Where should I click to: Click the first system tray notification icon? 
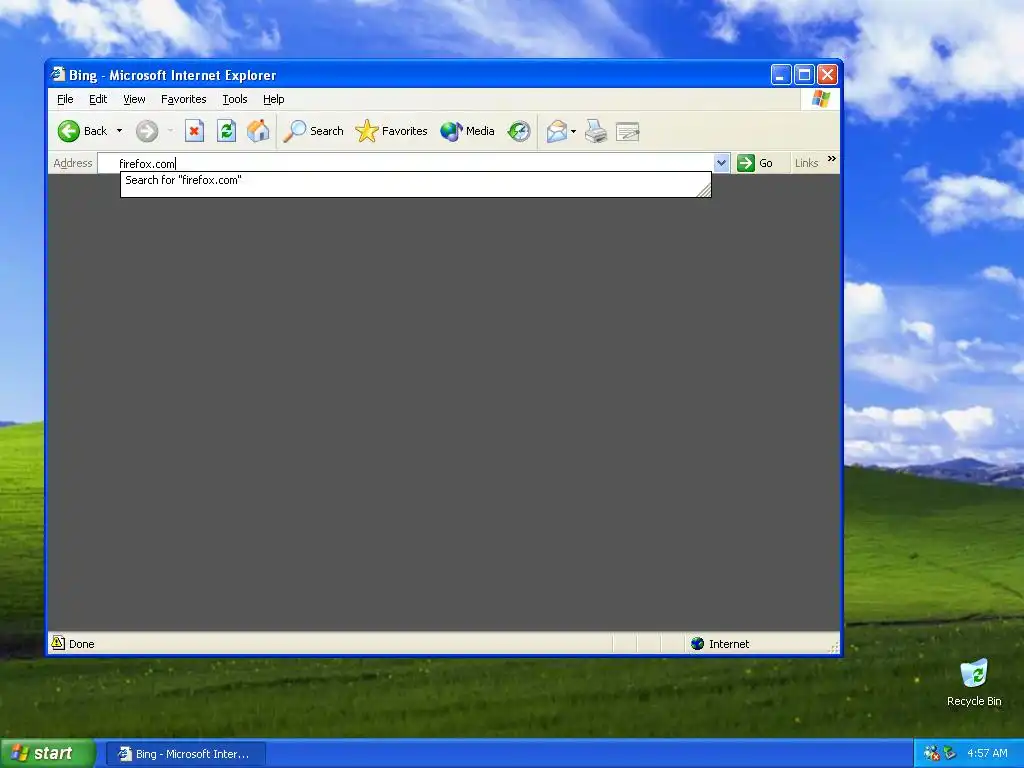[932, 754]
